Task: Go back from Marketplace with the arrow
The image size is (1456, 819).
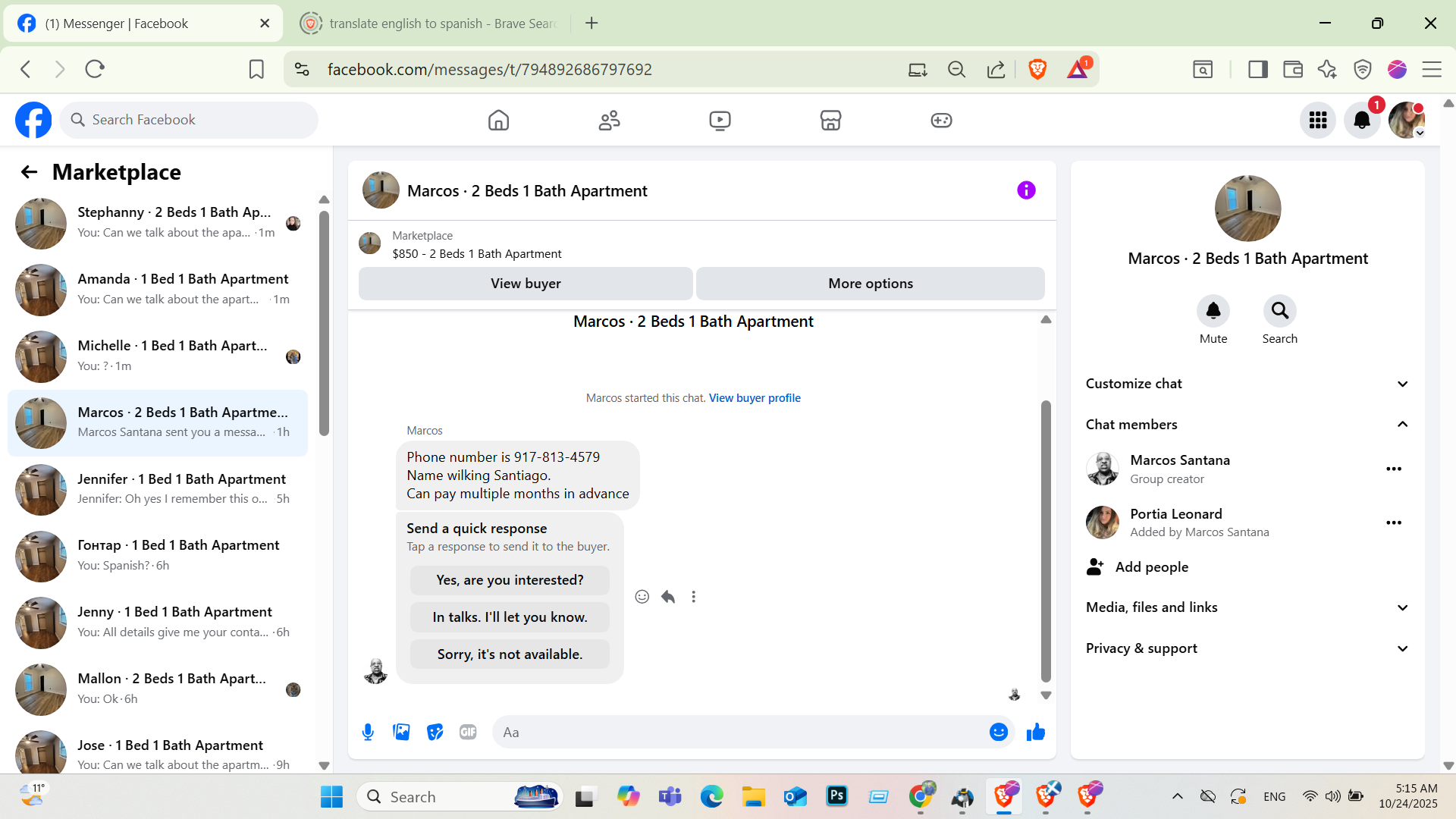Action: point(29,172)
